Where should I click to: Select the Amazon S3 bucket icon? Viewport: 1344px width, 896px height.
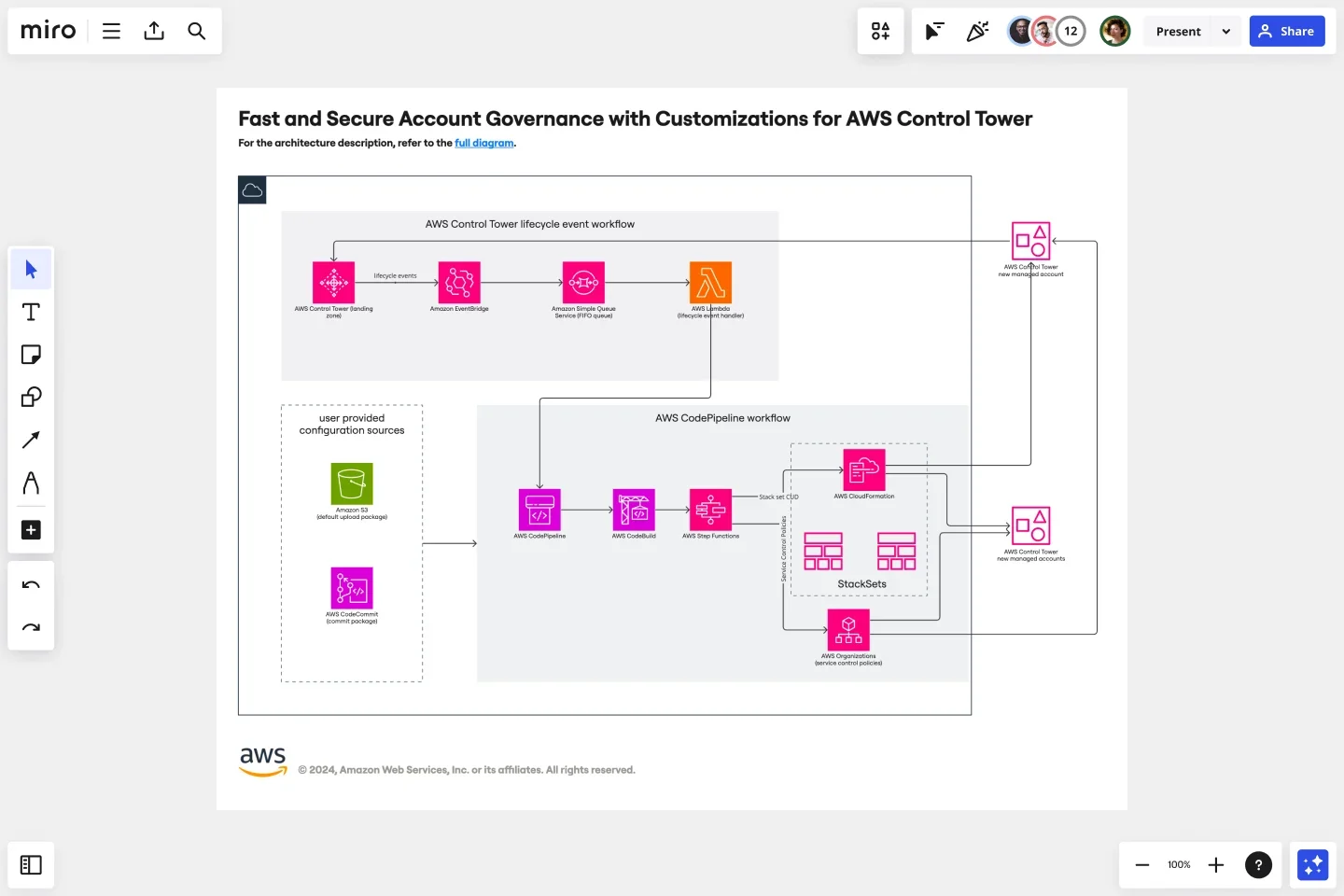pyautogui.click(x=352, y=483)
